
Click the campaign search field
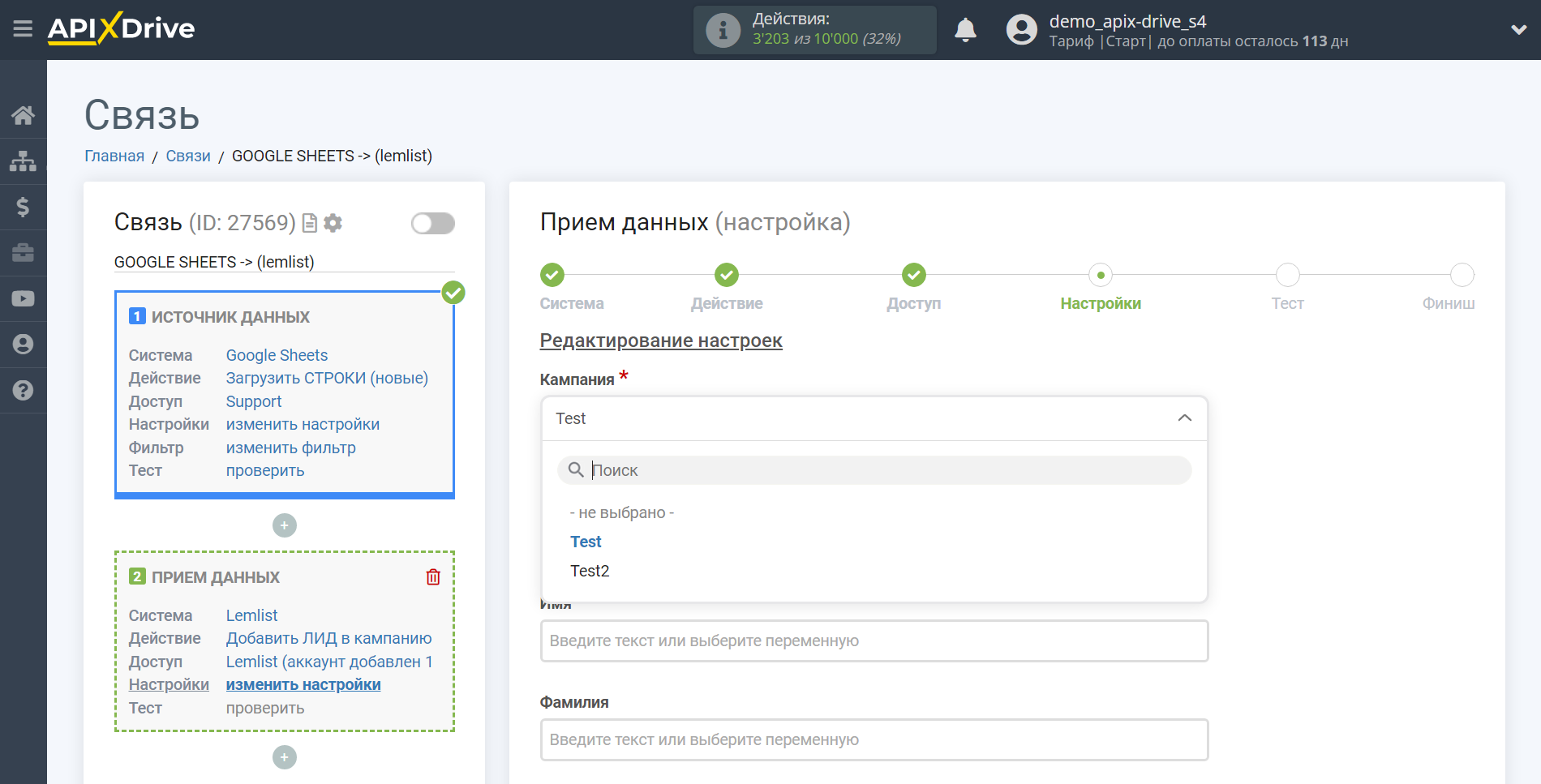pos(874,470)
